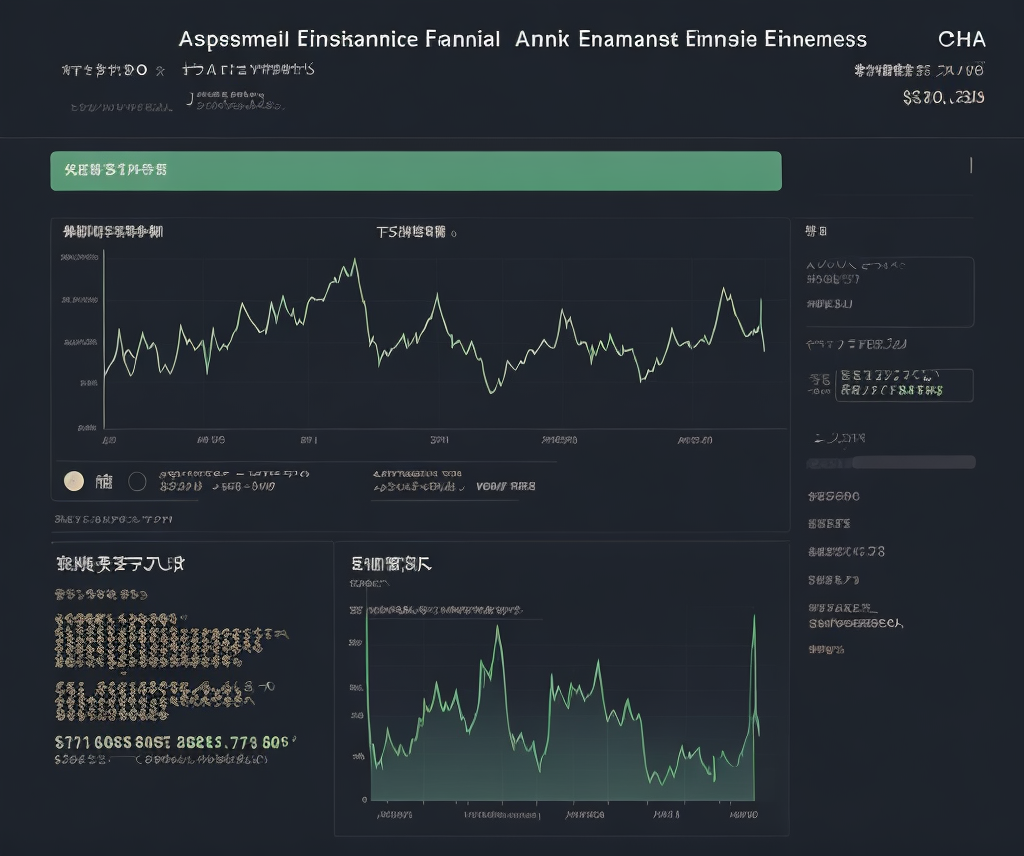Screen dimensions: 1024x856
Task: Click the last text entry in the right sidebar list
Action: pos(826,649)
